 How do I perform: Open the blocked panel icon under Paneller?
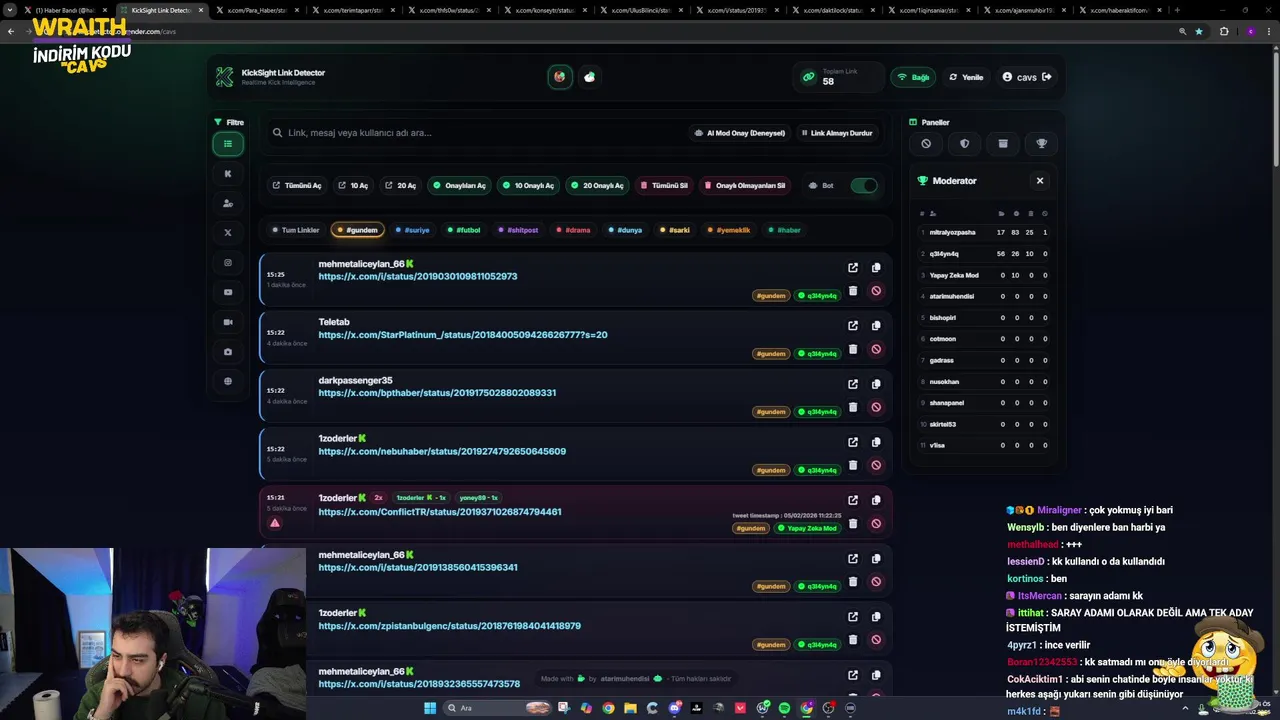pos(926,144)
